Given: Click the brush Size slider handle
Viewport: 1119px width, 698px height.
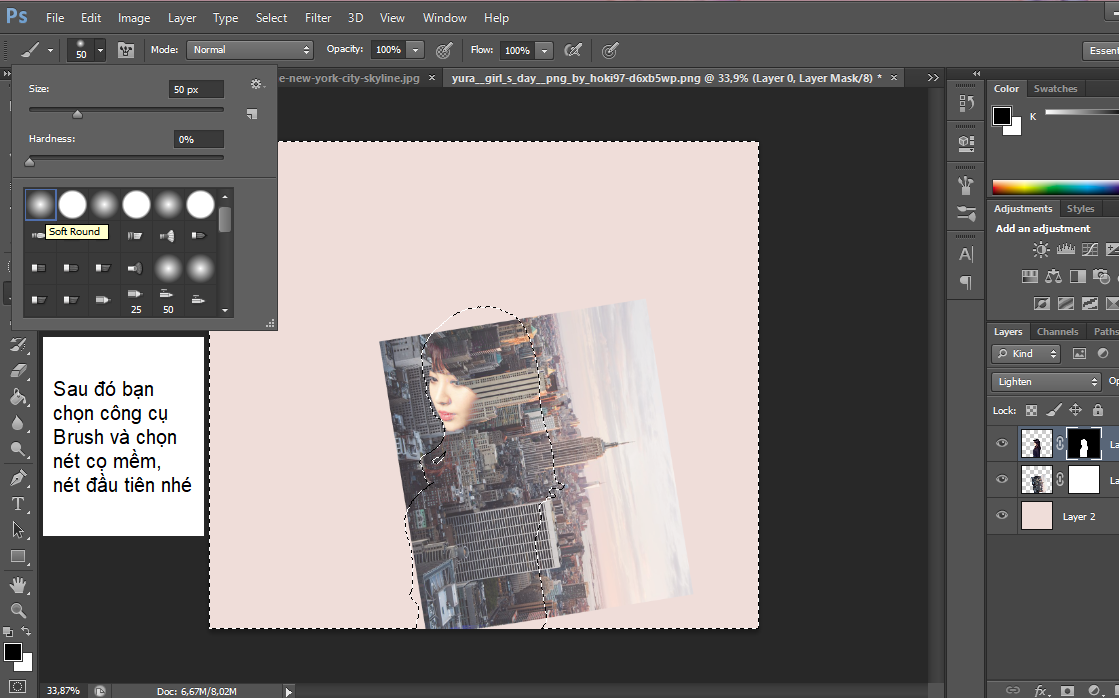Looking at the screenshot, I should click(77, 114).
